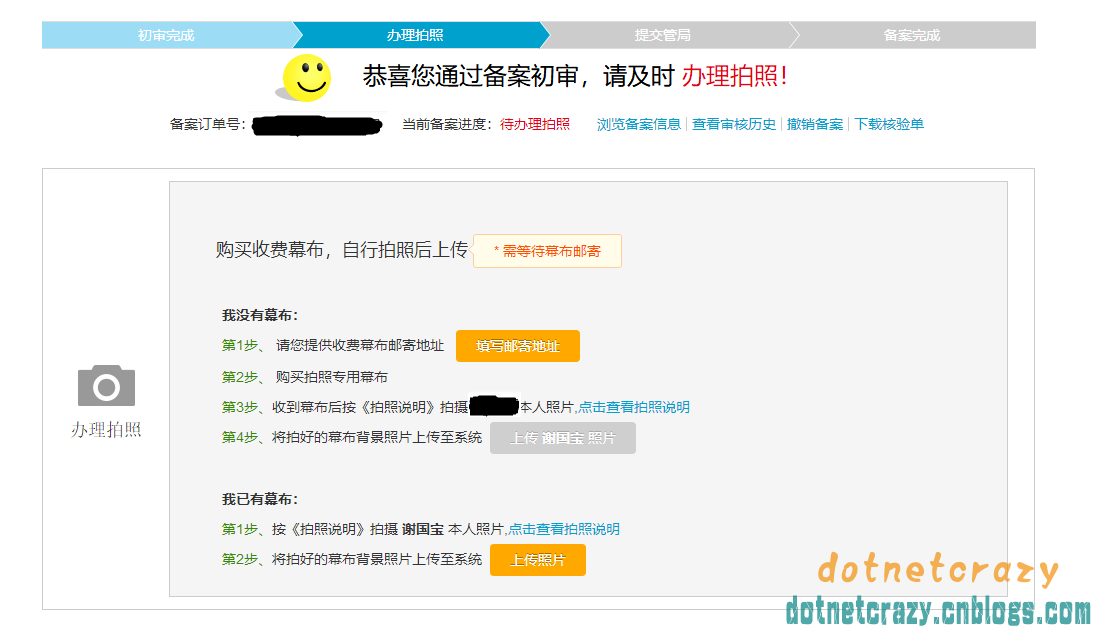
Task: Open the 查看审核历史 link
Action: point(733,124)
